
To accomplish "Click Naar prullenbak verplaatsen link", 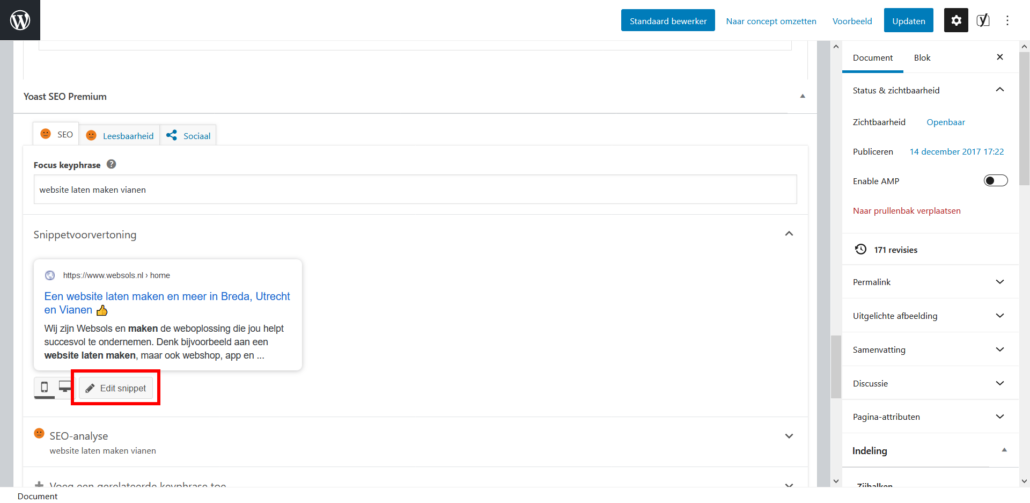I will 907,211.
